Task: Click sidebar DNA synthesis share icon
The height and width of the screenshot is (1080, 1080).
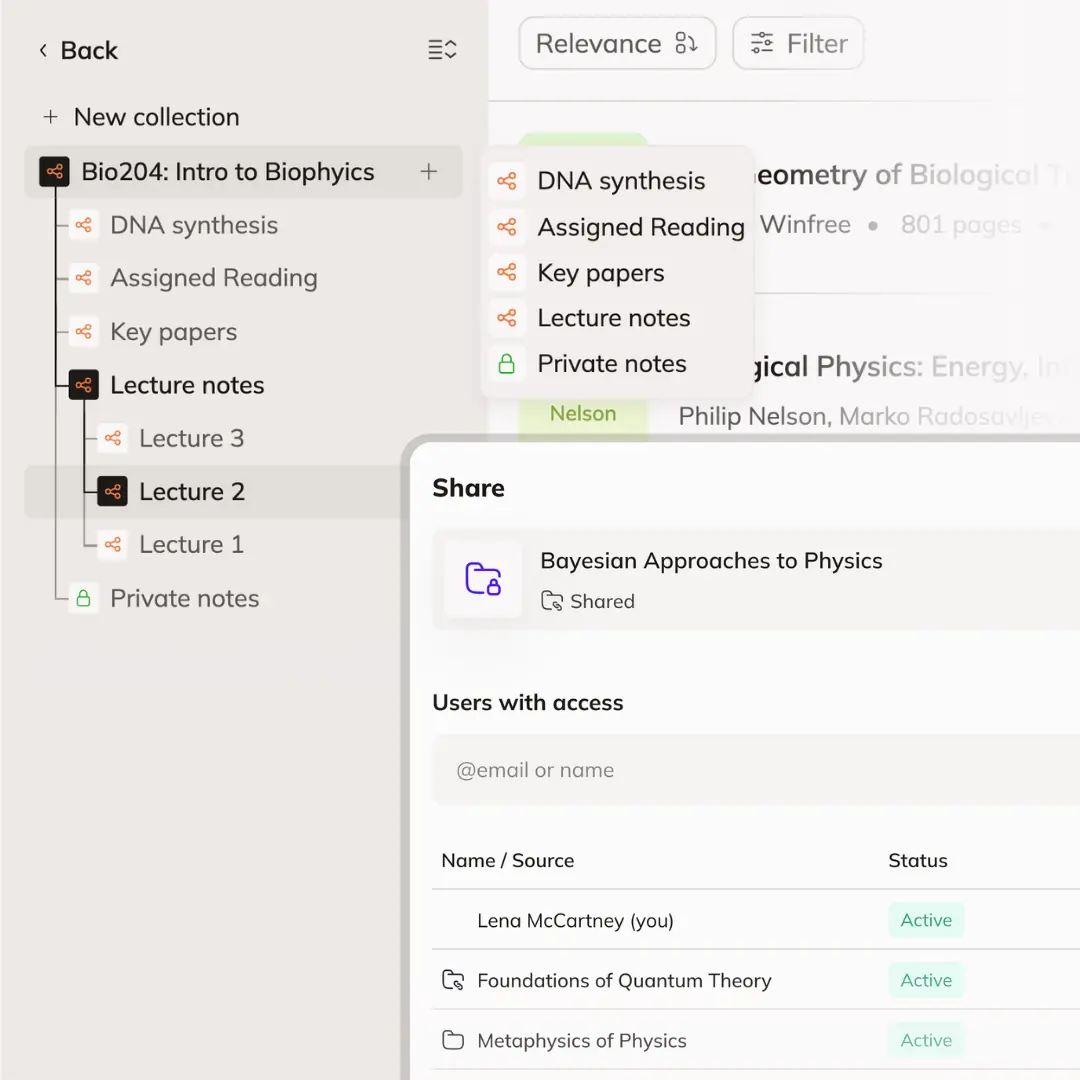Action: coord(84,225)
